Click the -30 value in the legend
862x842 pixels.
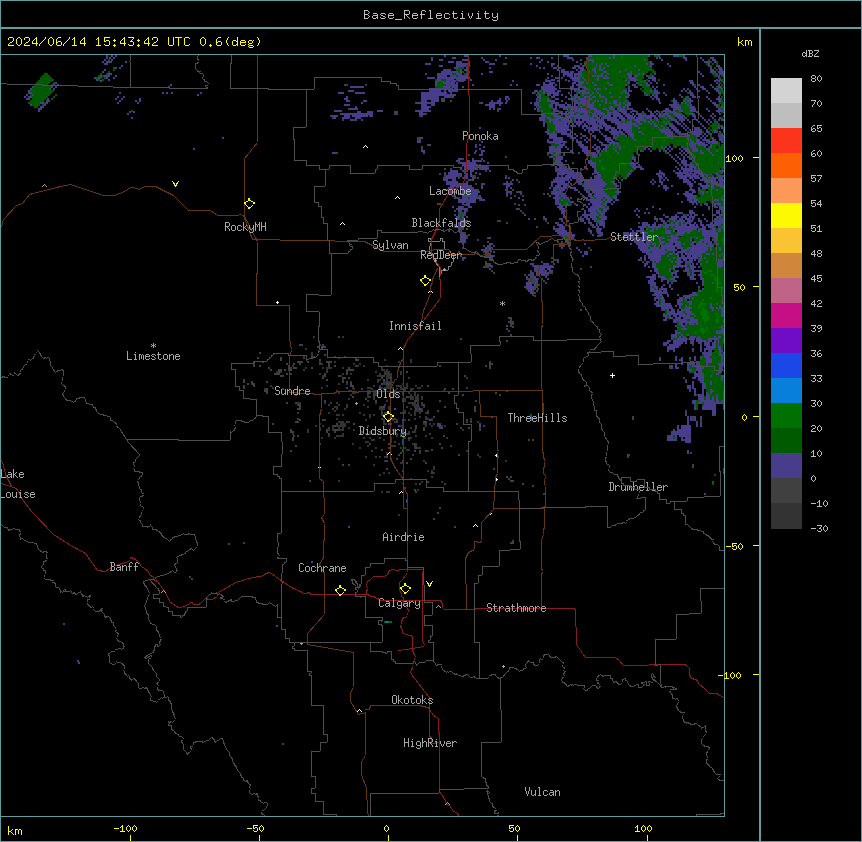[x=819, y=528]
